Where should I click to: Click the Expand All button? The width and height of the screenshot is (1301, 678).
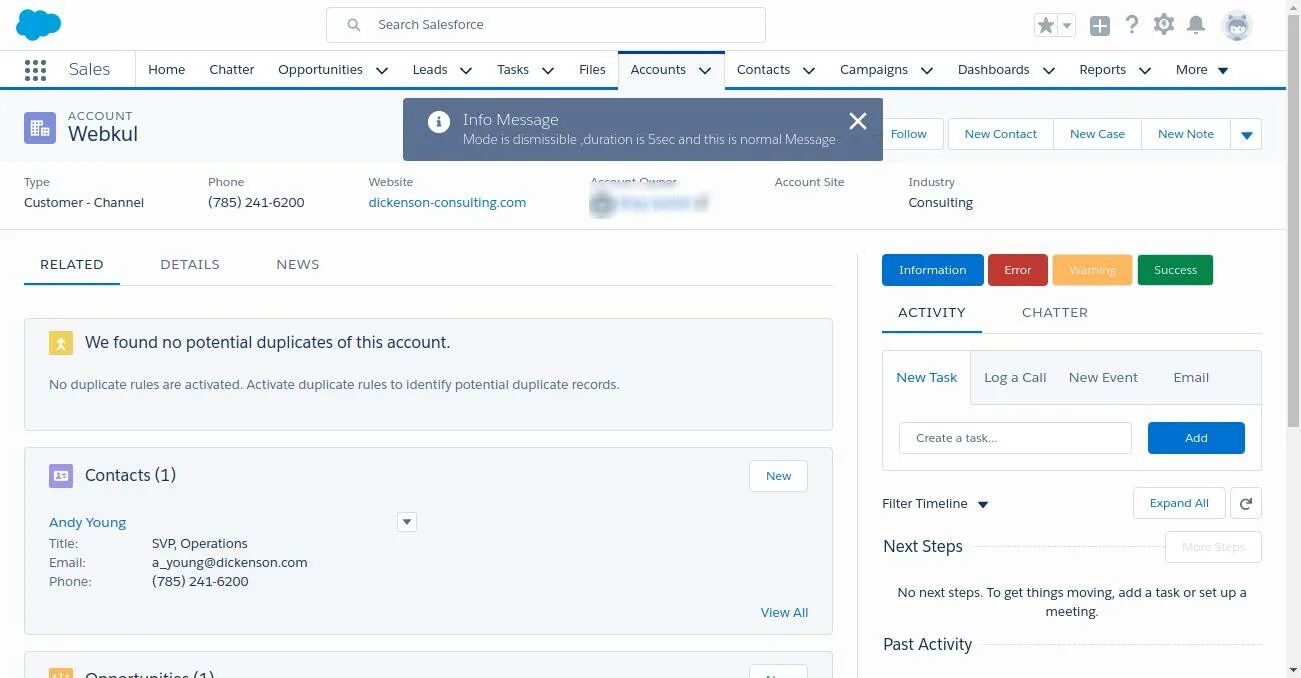[1179, 503]
